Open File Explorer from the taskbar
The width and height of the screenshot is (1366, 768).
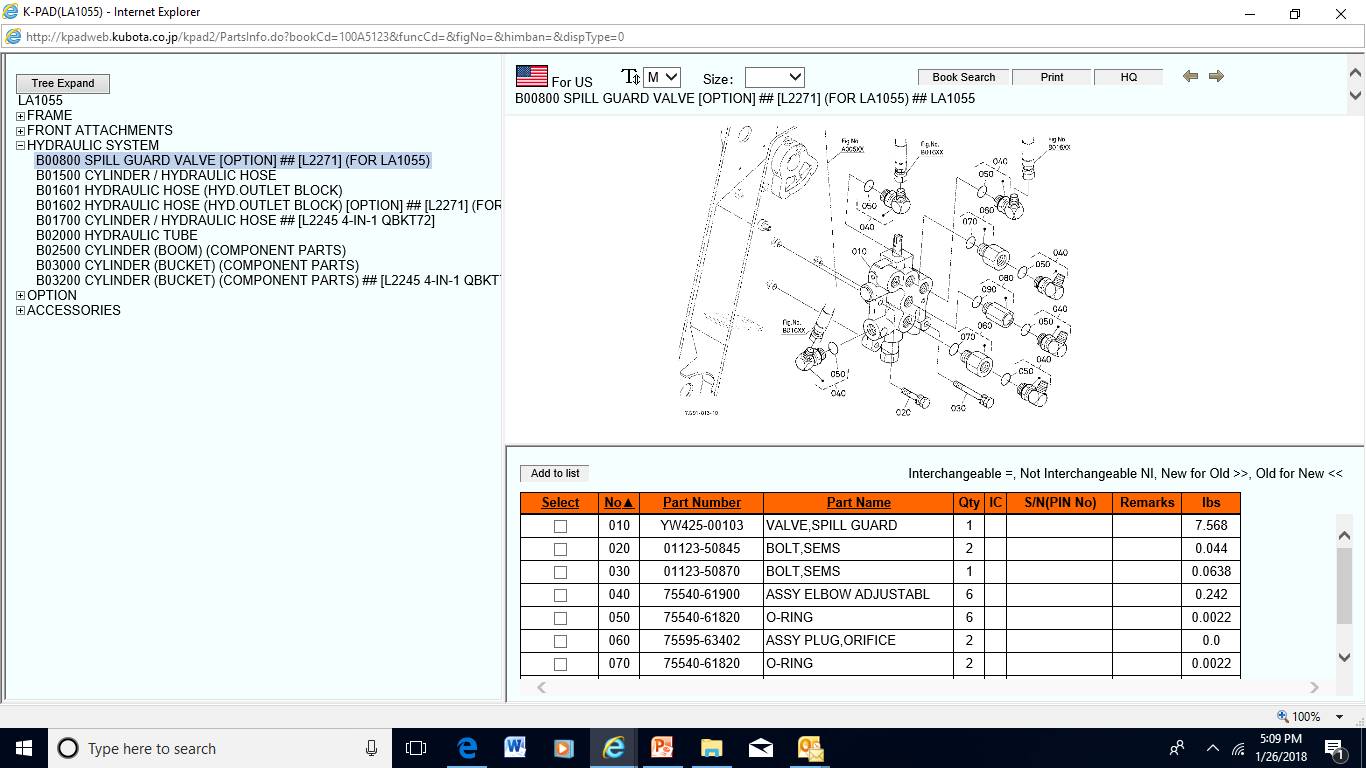tap(711, 748)
